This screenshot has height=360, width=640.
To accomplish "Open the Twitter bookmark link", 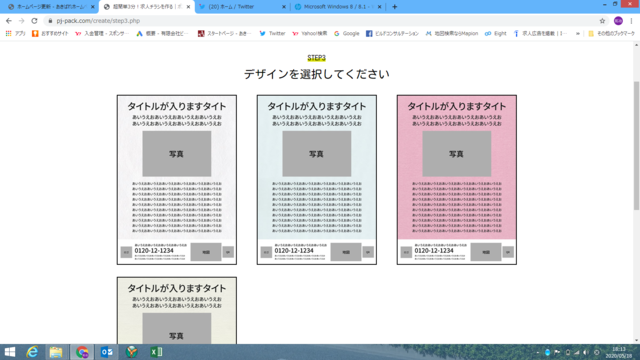I will pos(272,33).
